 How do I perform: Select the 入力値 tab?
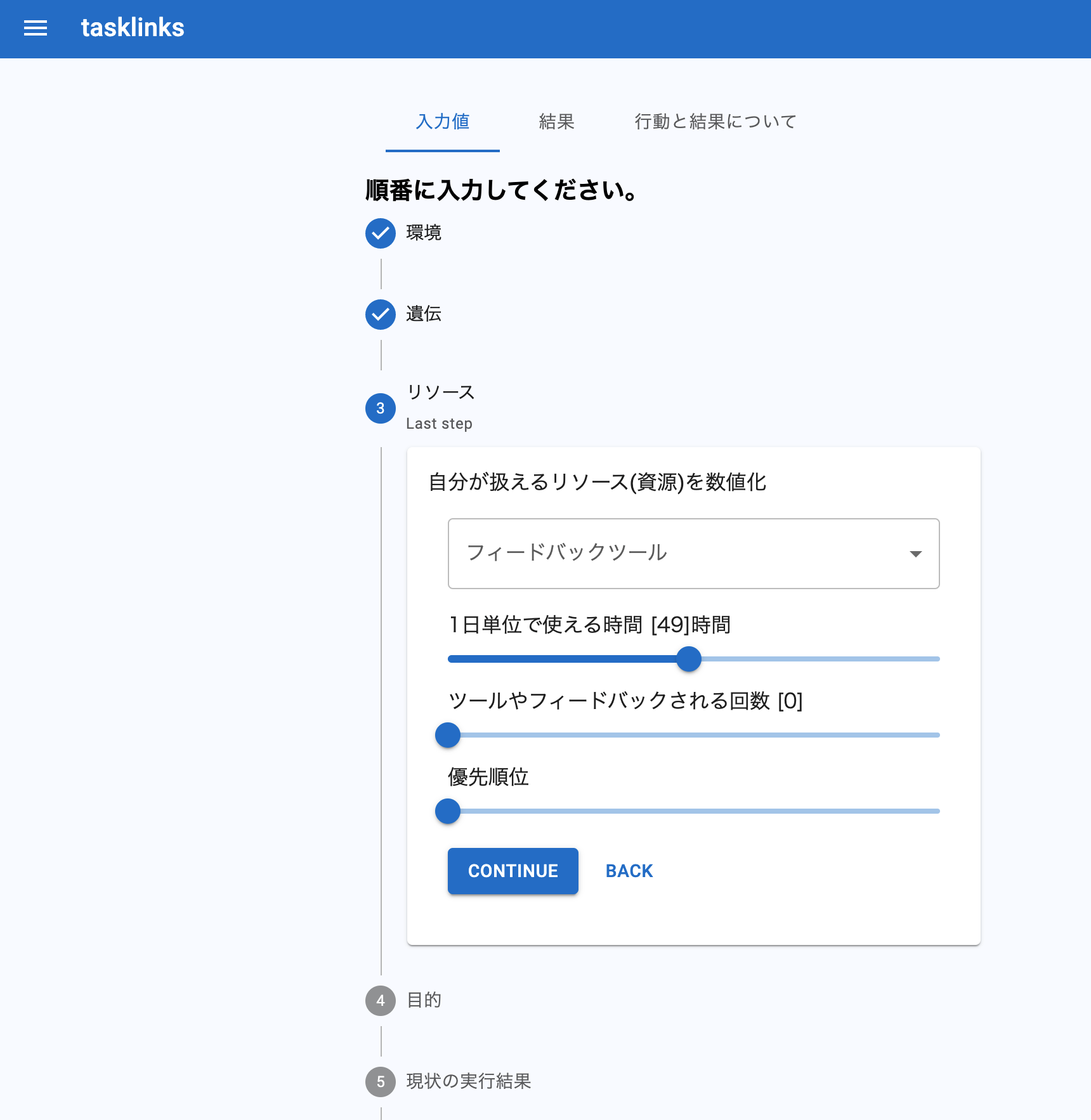pyautogui.click(x=442, y=122)
